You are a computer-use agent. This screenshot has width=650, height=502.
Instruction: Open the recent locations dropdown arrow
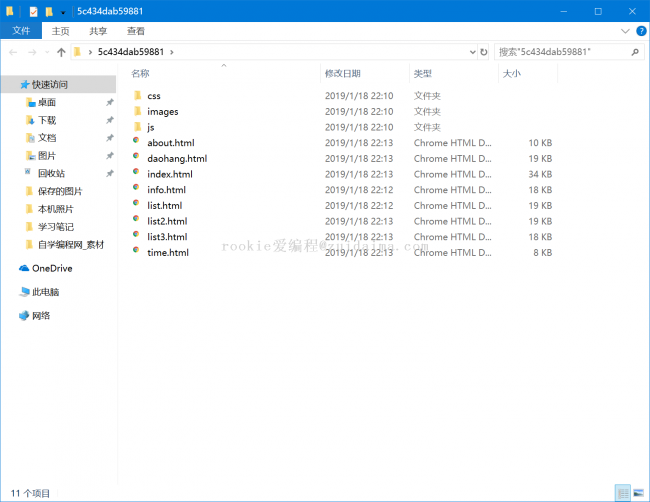click(46, 51)
